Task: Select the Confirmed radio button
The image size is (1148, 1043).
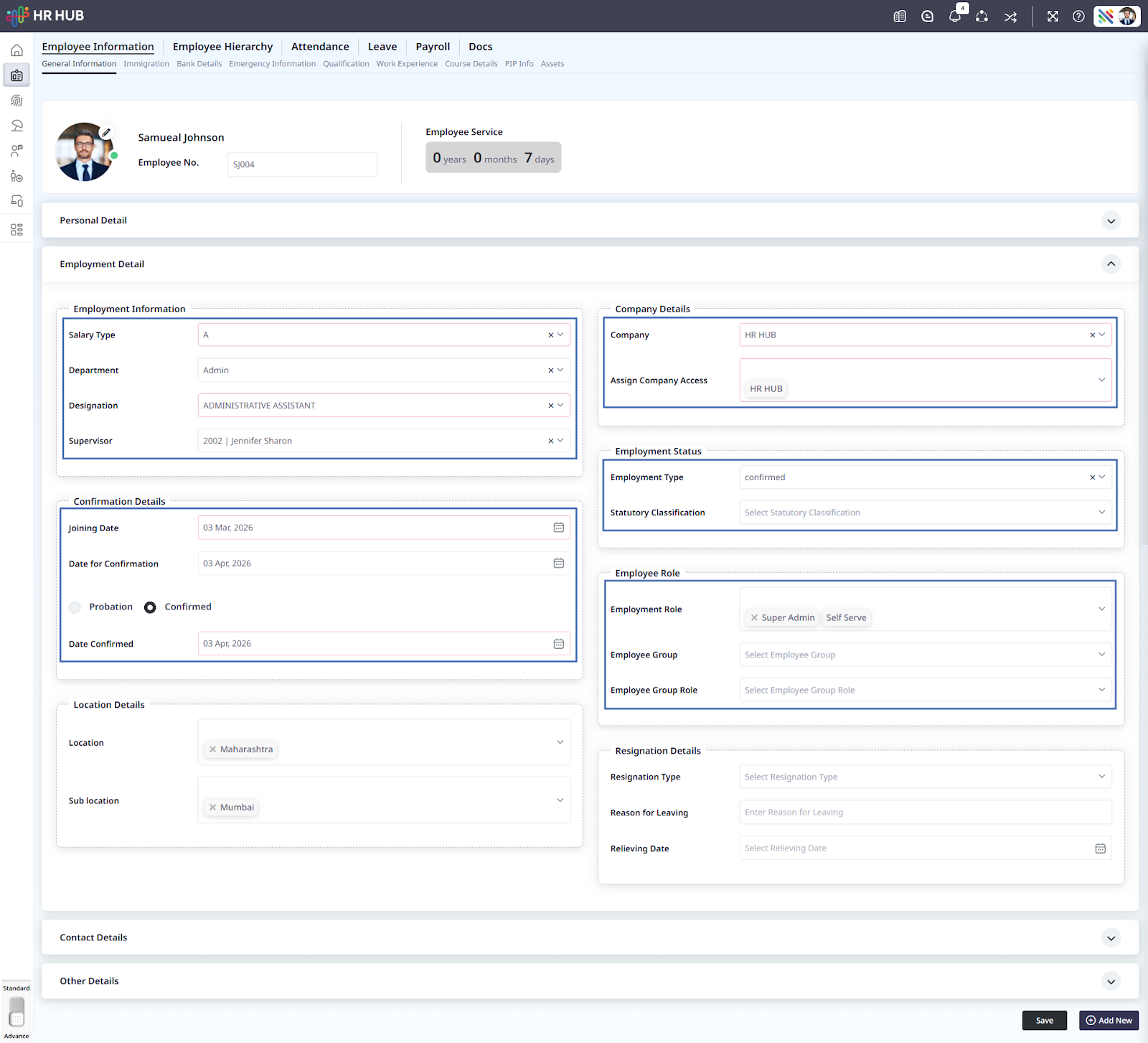Action: 150,607
